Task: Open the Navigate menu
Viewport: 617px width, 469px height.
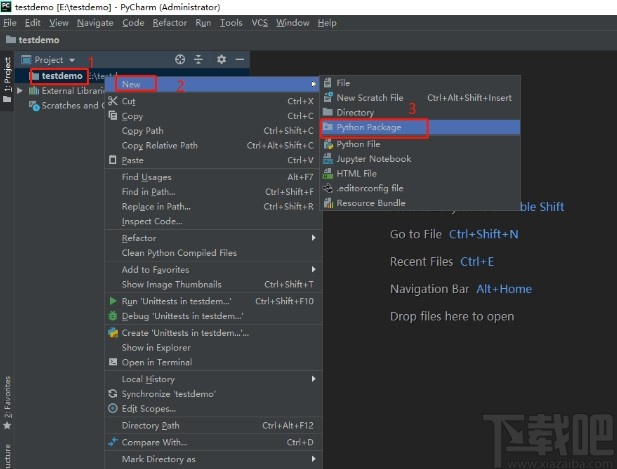Action: (x=95, y=23)
